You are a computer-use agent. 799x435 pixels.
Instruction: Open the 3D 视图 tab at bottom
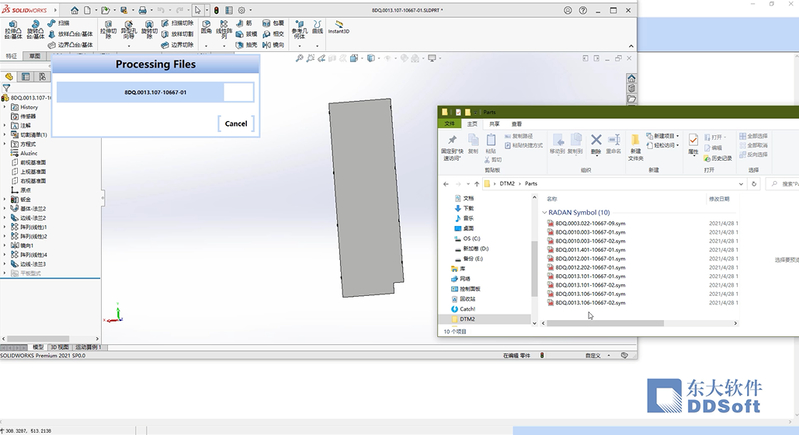coord(62,346)
